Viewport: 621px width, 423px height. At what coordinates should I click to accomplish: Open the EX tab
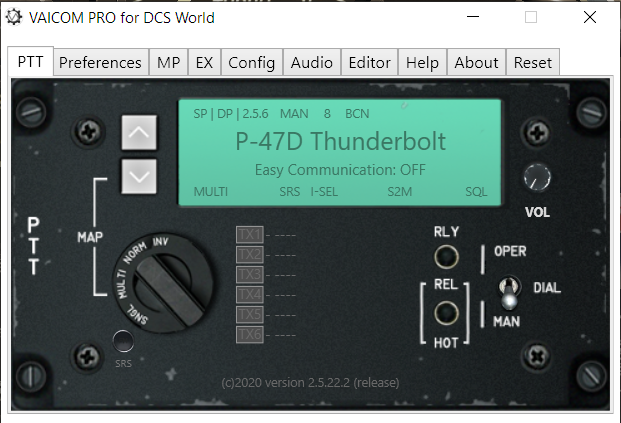click(204, 63)
